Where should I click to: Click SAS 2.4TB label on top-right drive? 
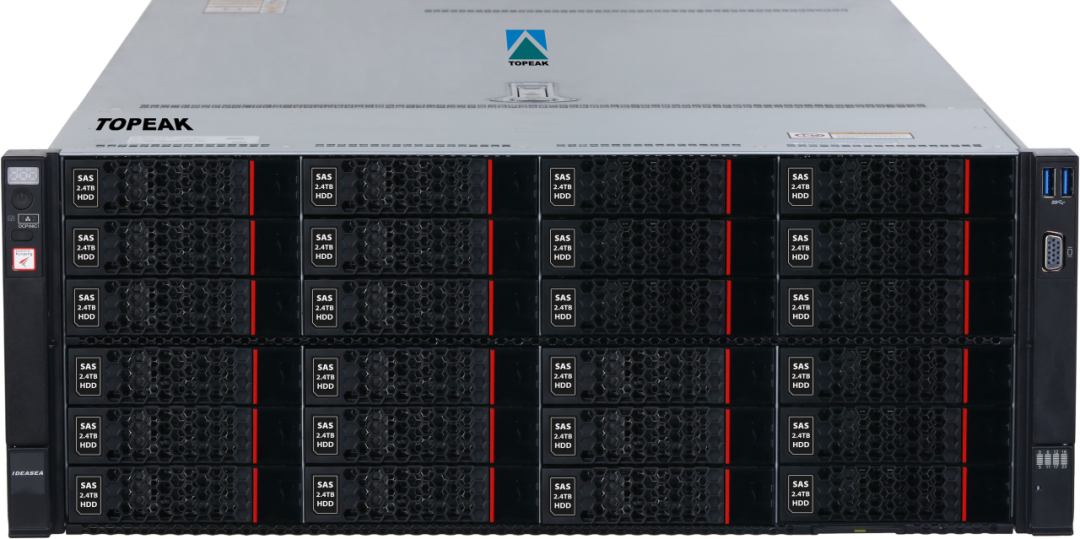[800, 187]
